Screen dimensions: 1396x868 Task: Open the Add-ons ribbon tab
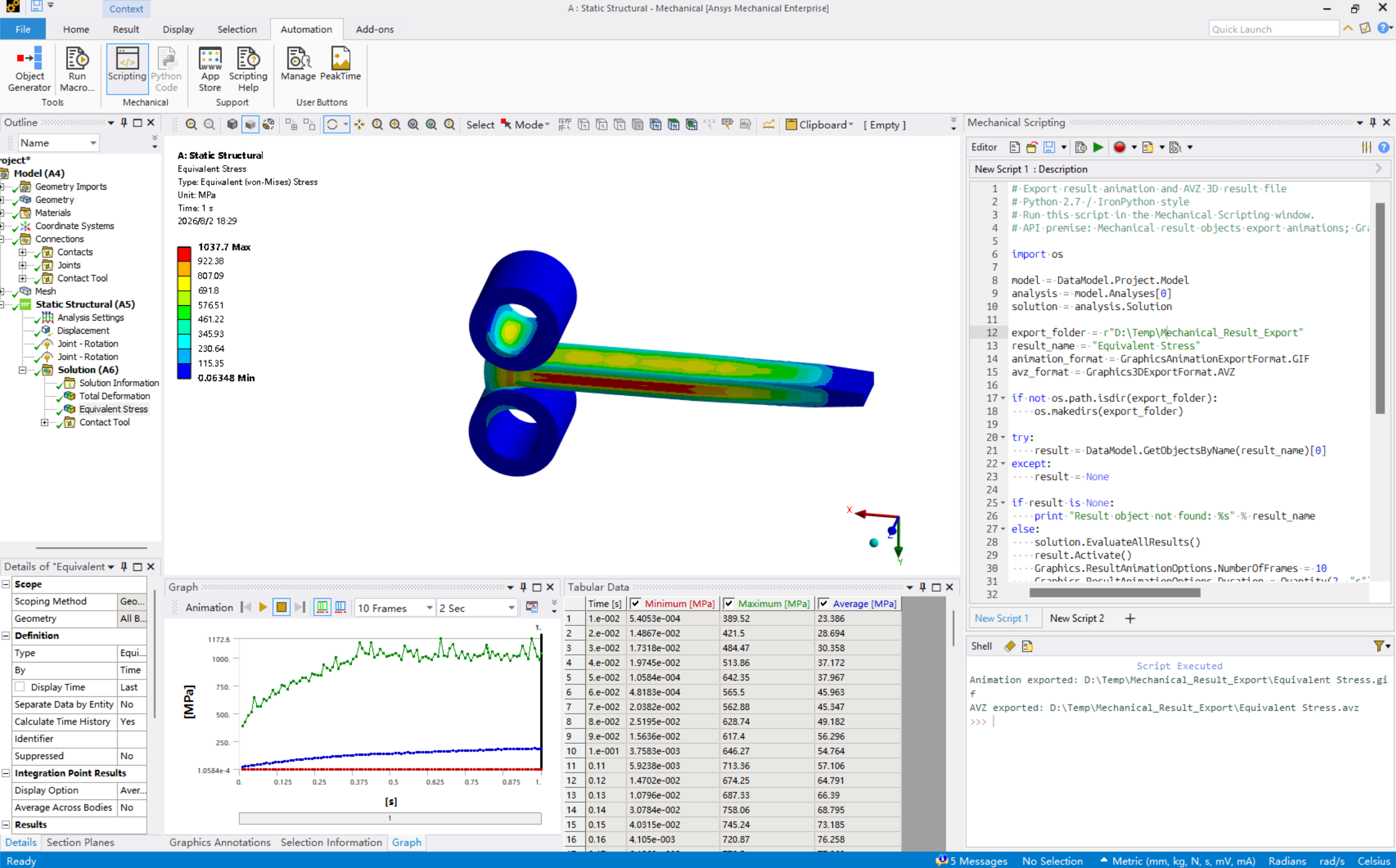[x=374, y=29]
